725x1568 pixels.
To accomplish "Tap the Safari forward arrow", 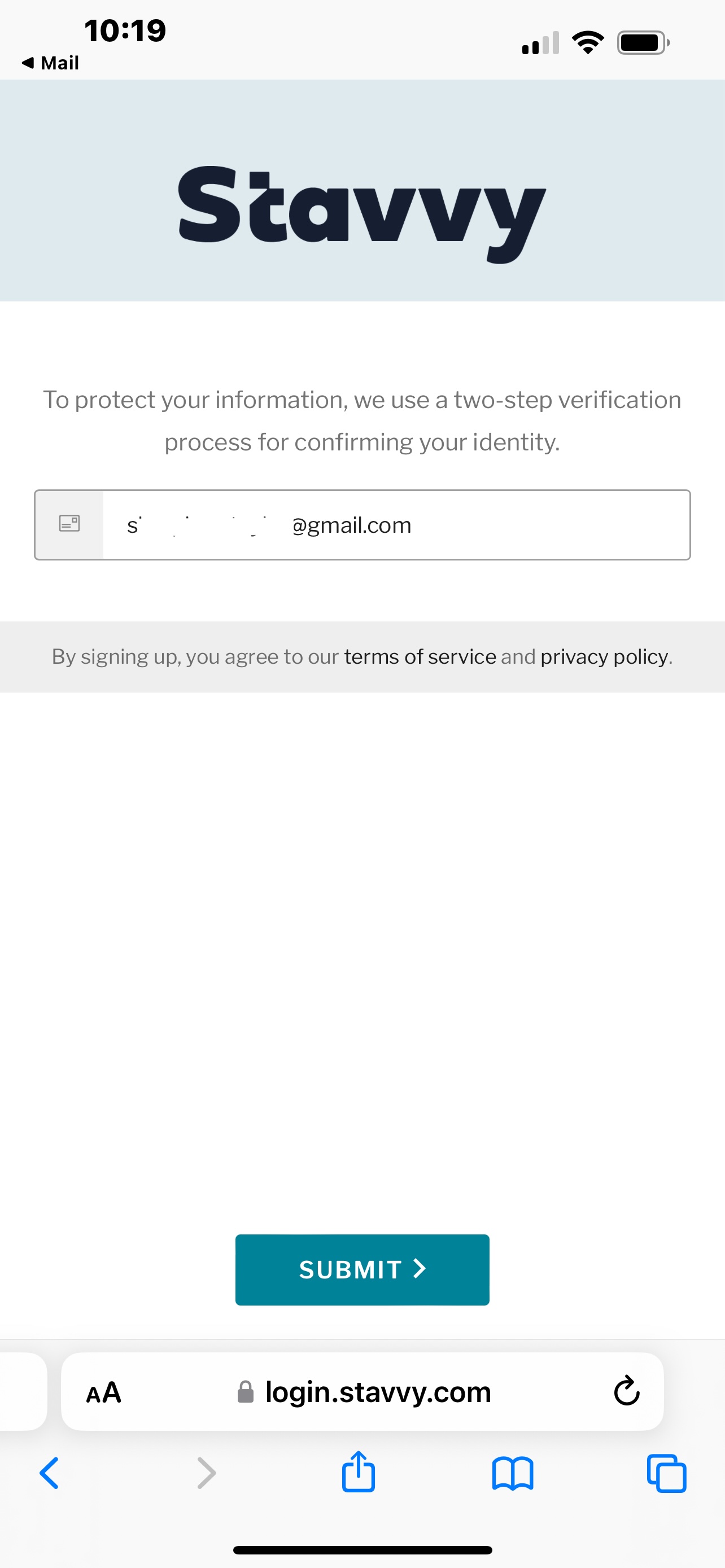I will click(x=207, y=1473).
